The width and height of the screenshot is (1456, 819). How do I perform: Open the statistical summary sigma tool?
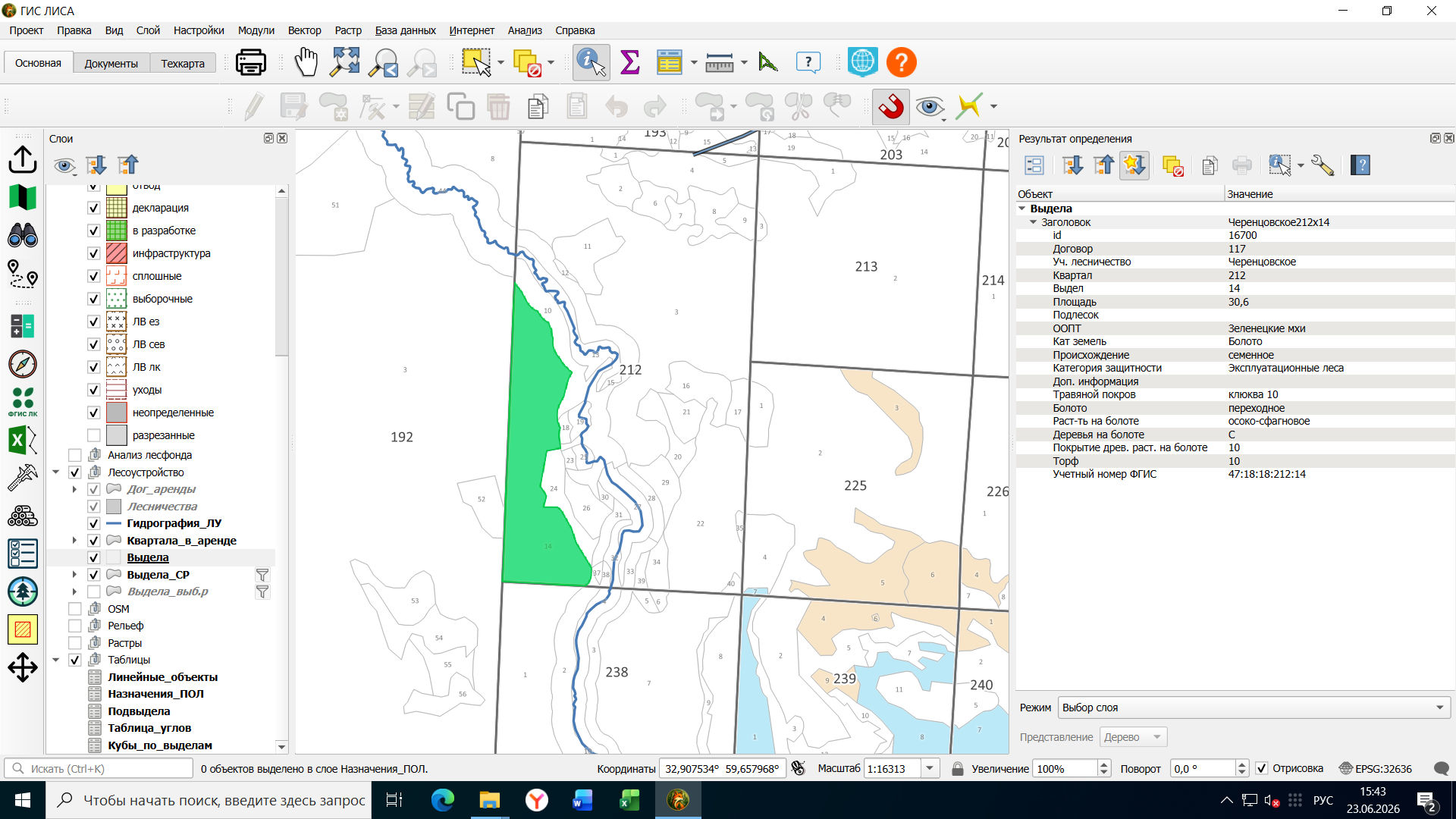pyautogui.click(x=629, y=62)
